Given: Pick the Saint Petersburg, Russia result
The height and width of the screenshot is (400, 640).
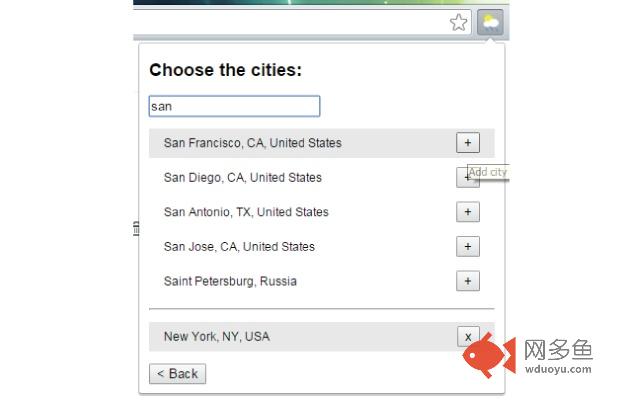Looking at the screenshot, I should 230,281.
